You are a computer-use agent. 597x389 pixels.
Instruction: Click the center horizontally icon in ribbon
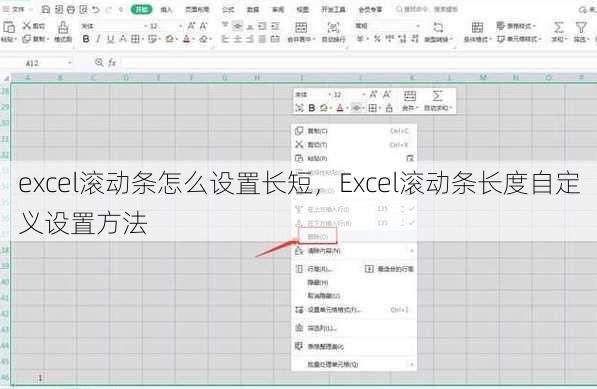237,39
